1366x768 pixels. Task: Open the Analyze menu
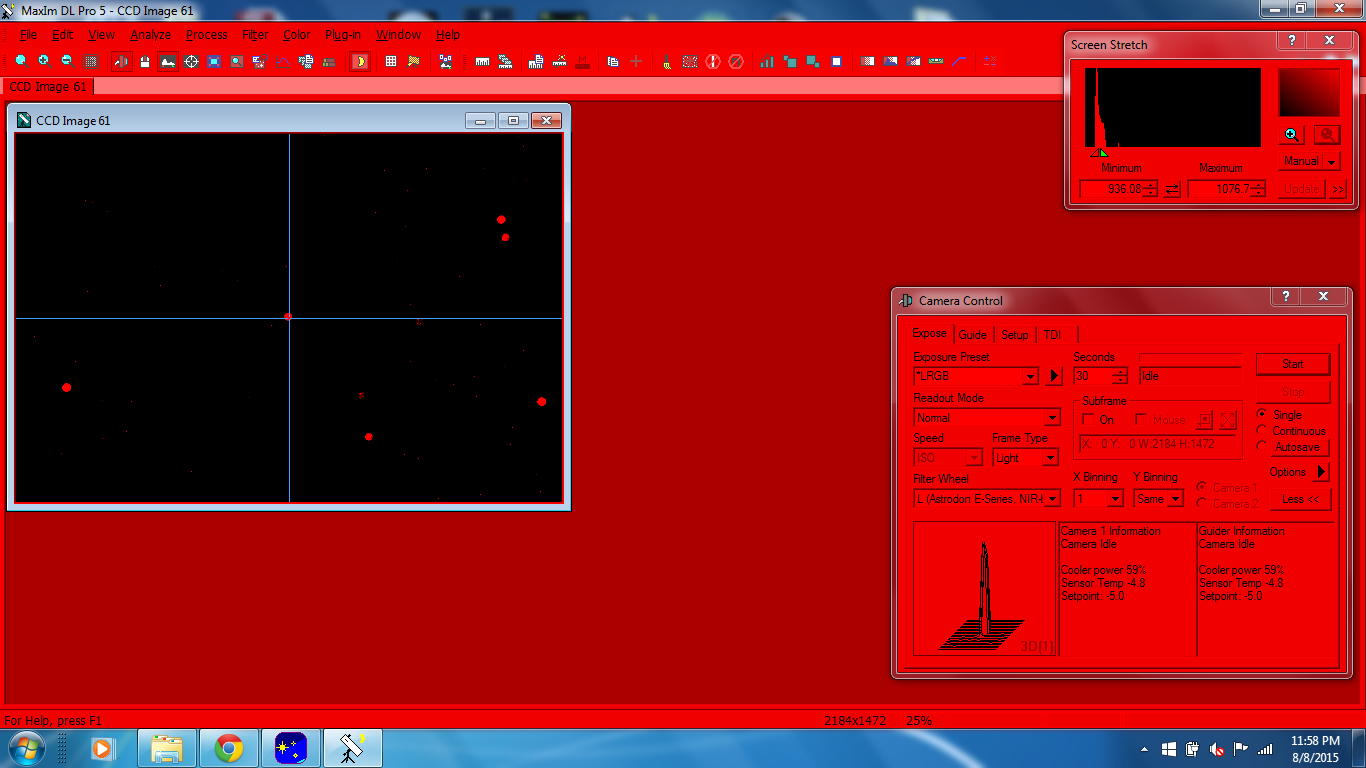(x=150, y=35)
